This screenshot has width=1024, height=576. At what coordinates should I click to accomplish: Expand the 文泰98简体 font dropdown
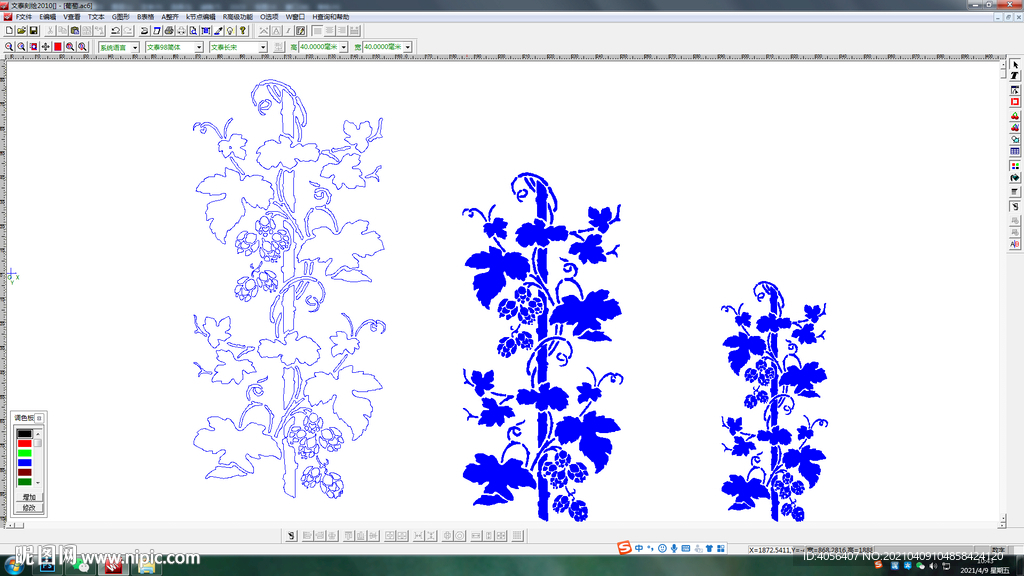coord(199,47)
